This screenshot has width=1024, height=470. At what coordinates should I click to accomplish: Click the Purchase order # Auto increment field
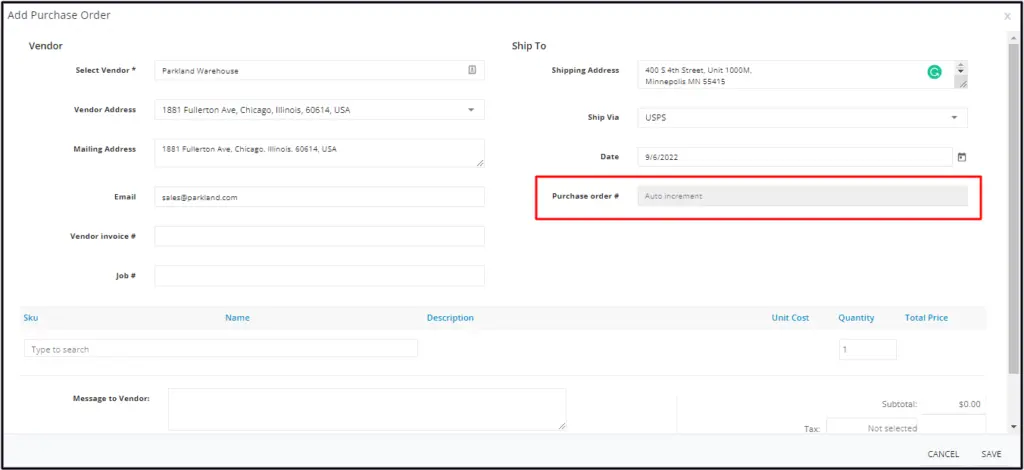pyautogui.click(x=803, y=196)
